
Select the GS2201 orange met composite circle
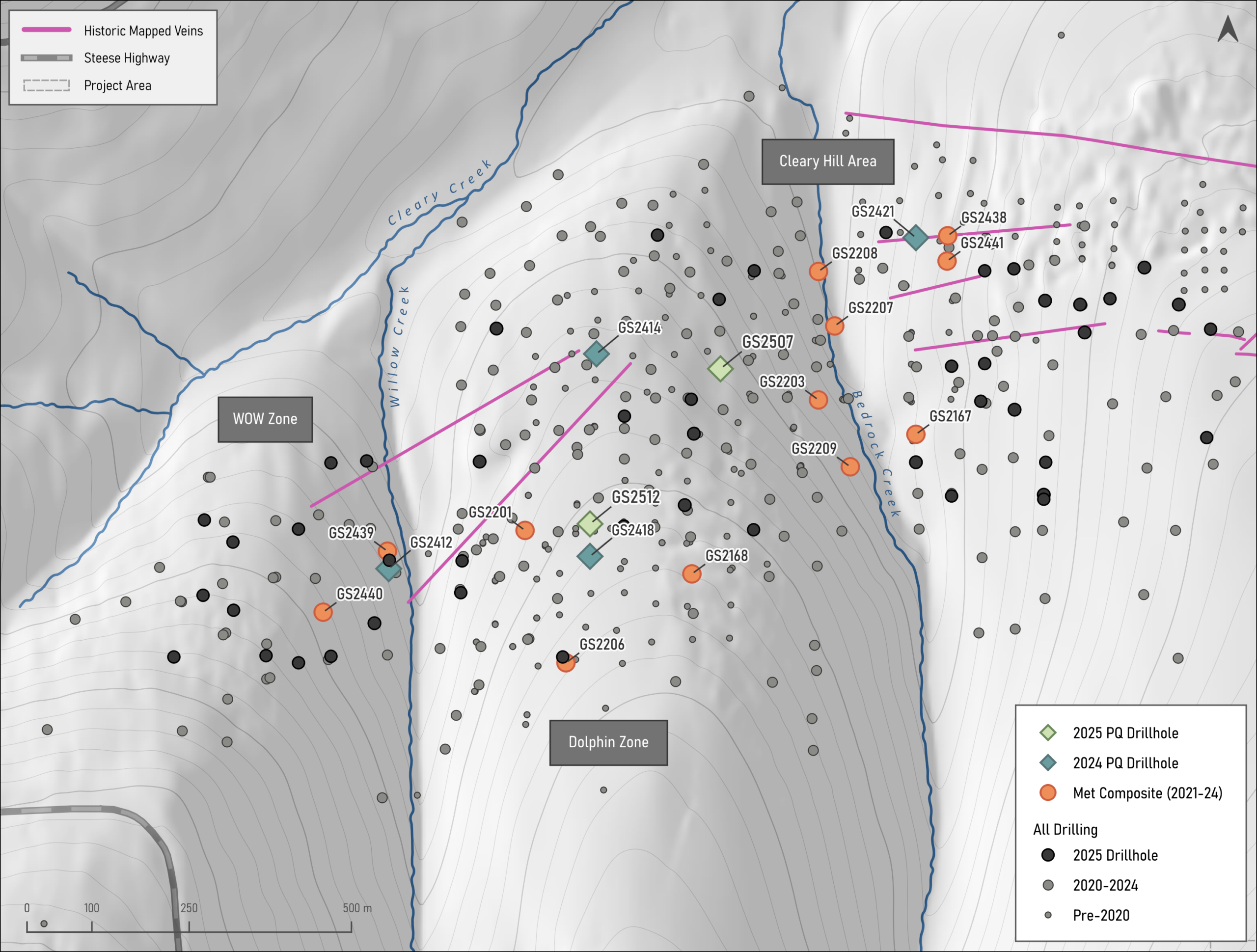coord(524,530)
